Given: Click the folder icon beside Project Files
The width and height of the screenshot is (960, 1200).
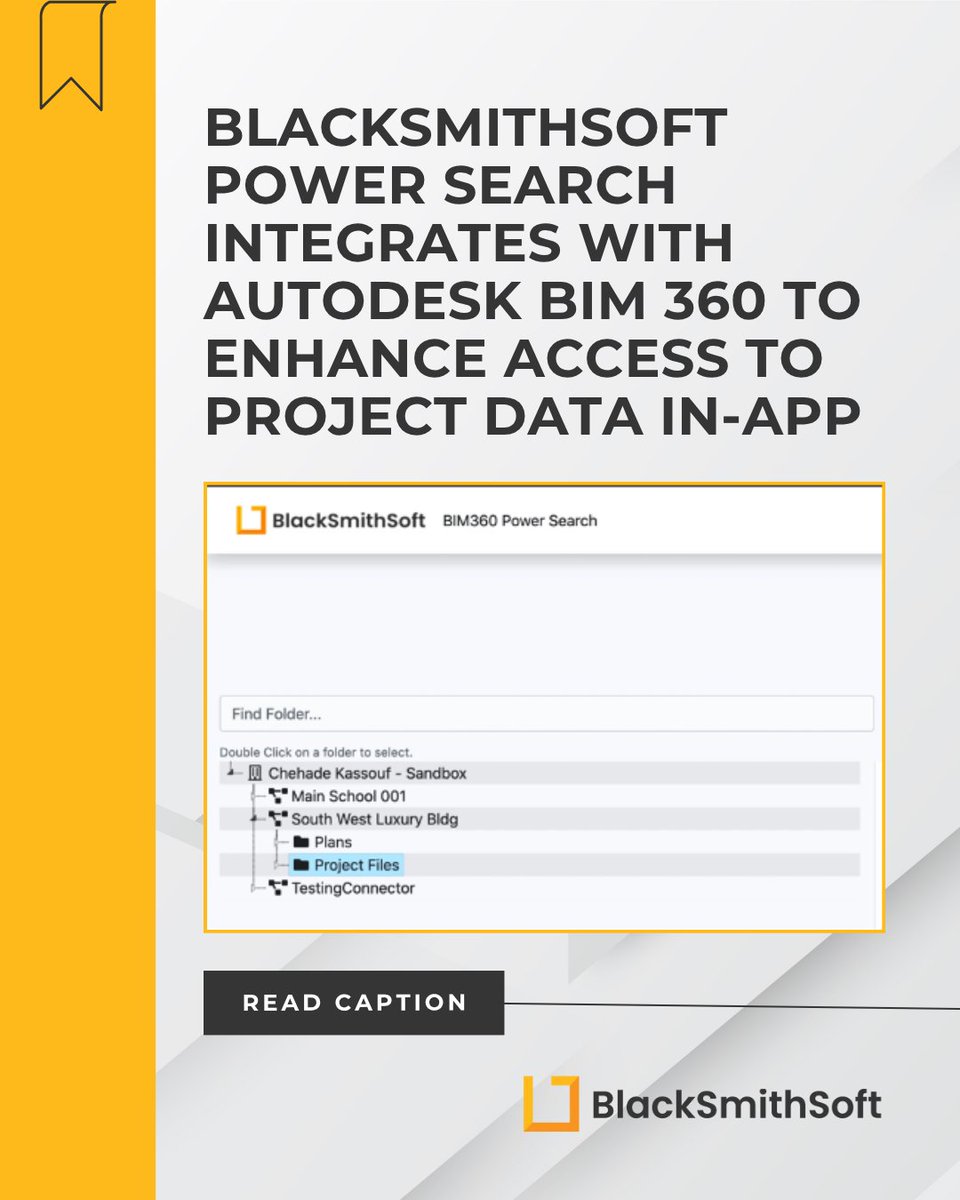Looking at the screenshot, I should (x=301, y=865).
